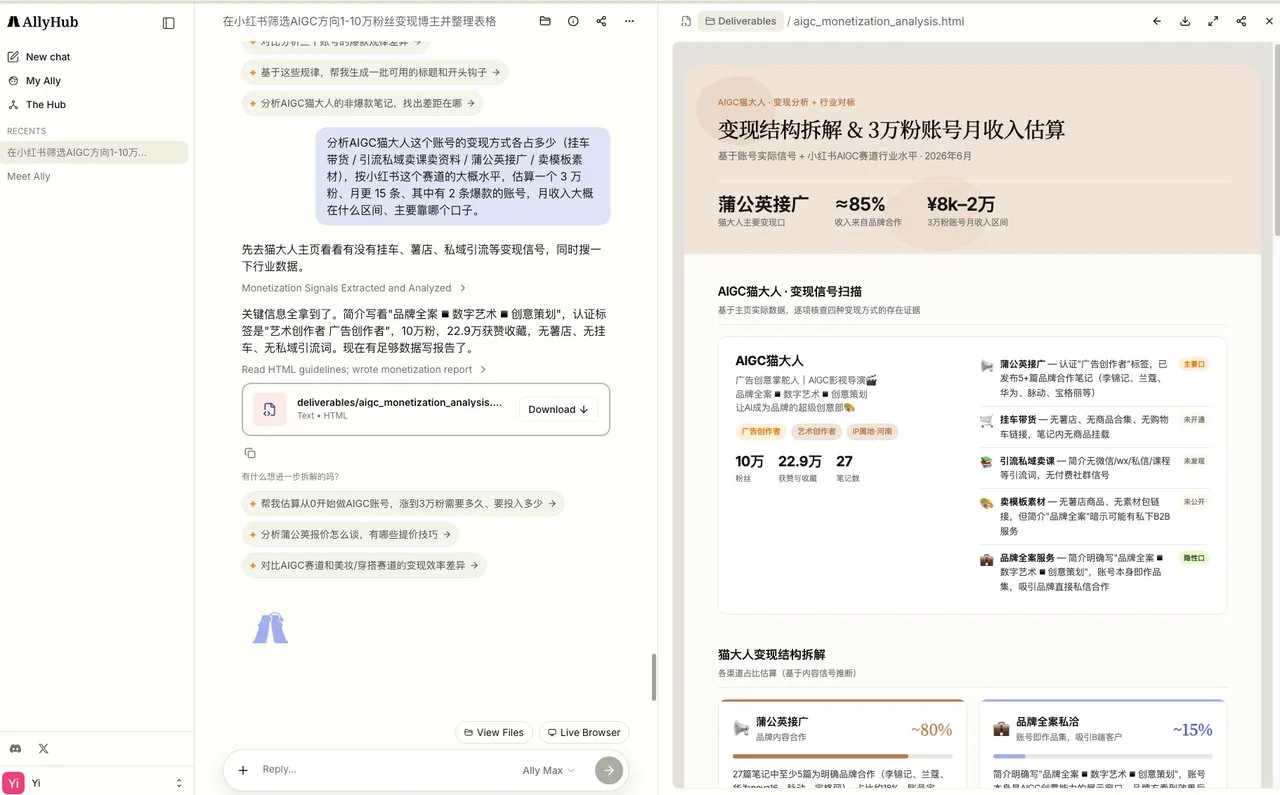1280x795 pixels.
Task: Click 卖模板素材 palette icon
Action: 987,503
